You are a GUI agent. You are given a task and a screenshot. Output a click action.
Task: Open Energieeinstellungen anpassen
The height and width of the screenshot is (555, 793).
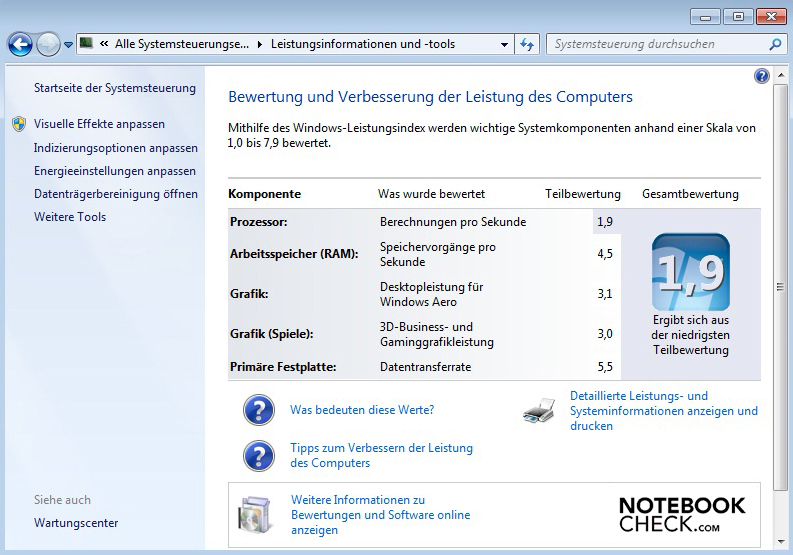click(x=115, y=171)
